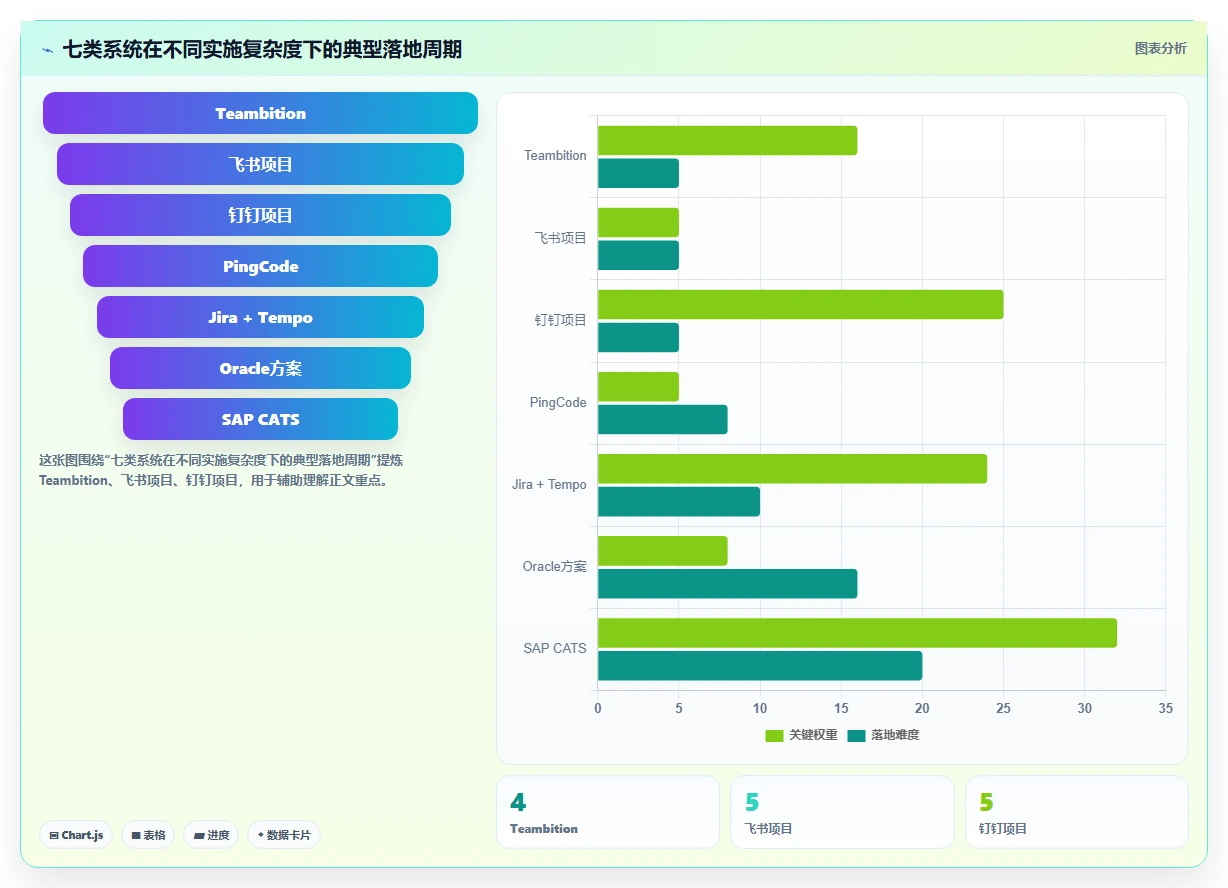Click the PingCode funnel stage
The width and height of the screenshot is (1228, 888).
260,266
